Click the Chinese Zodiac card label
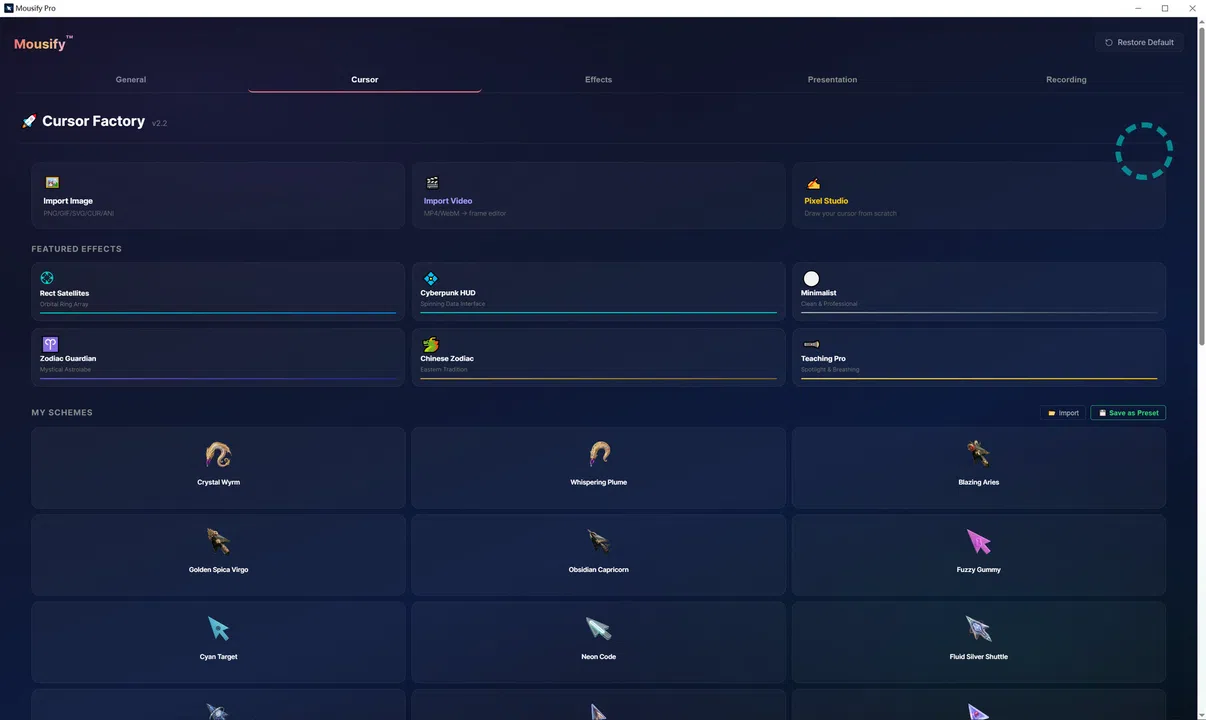The height and width of the screenshot is (720, 1206). 447,358
